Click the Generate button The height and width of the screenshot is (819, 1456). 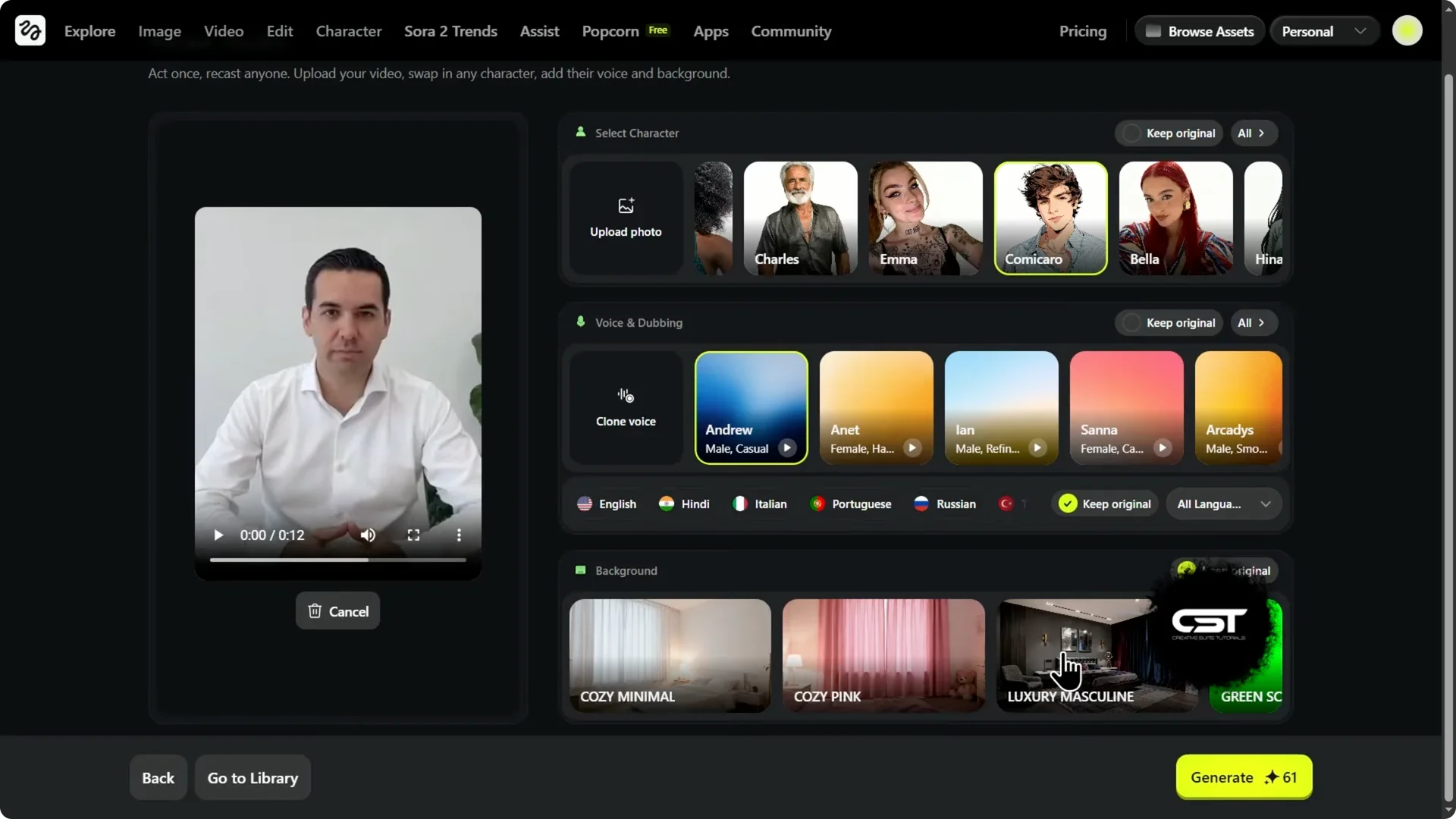pos(1243,777)
